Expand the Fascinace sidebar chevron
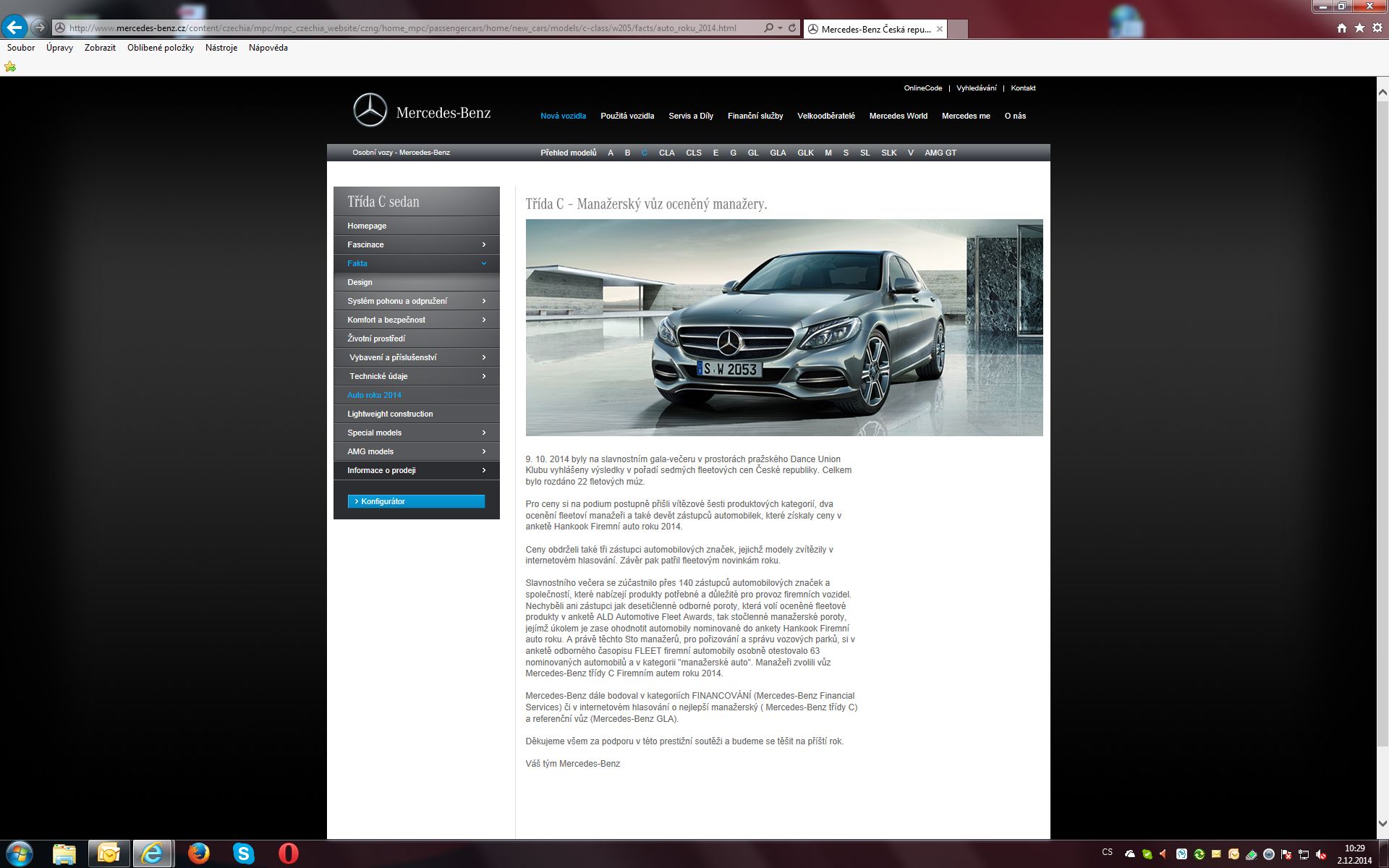This screenshot has width=1389, height=868. (484, 244)
